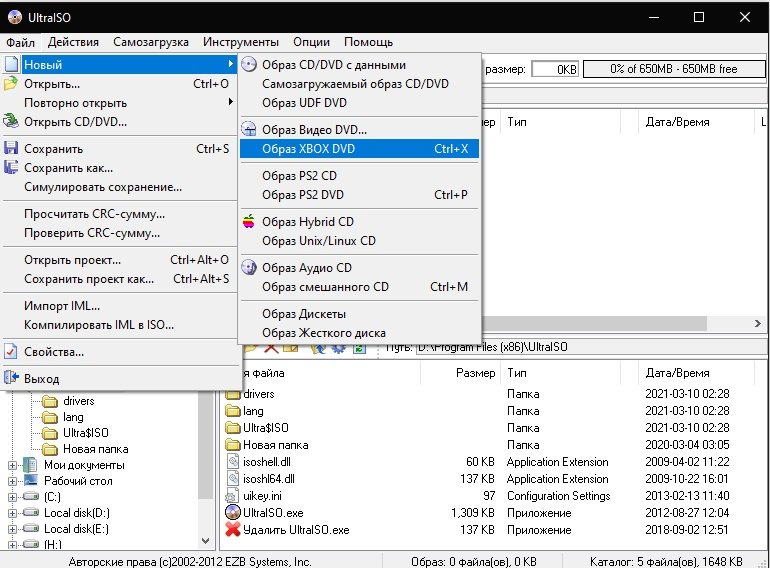This screenshot has height=568, width=770.
Task: Sort lower list by Размер column header
Action: click(461, 373)
